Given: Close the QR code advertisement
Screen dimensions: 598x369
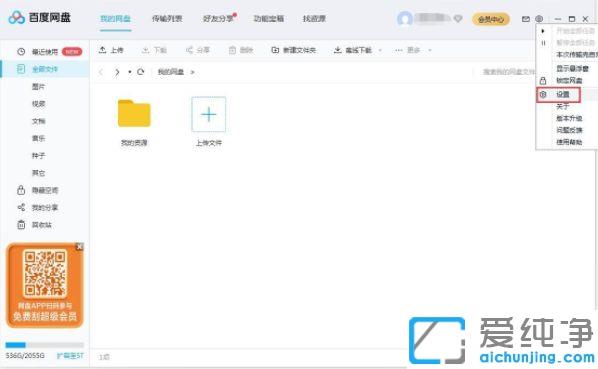Looking at the screenshot, I should (80, 247).
